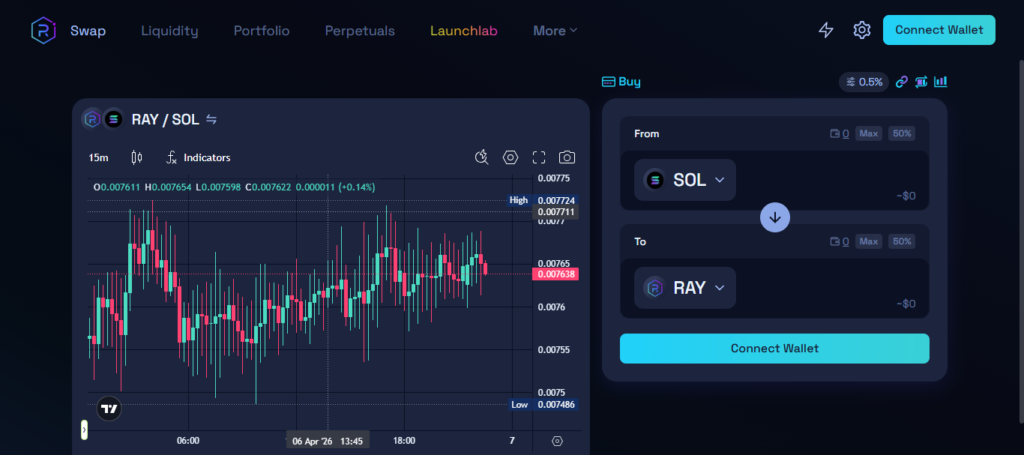This screenshot has width=1024, height=455.
Task: Take a chart snapshot with the camera icon
Action: pyautogui.click(x=567, y=157)
